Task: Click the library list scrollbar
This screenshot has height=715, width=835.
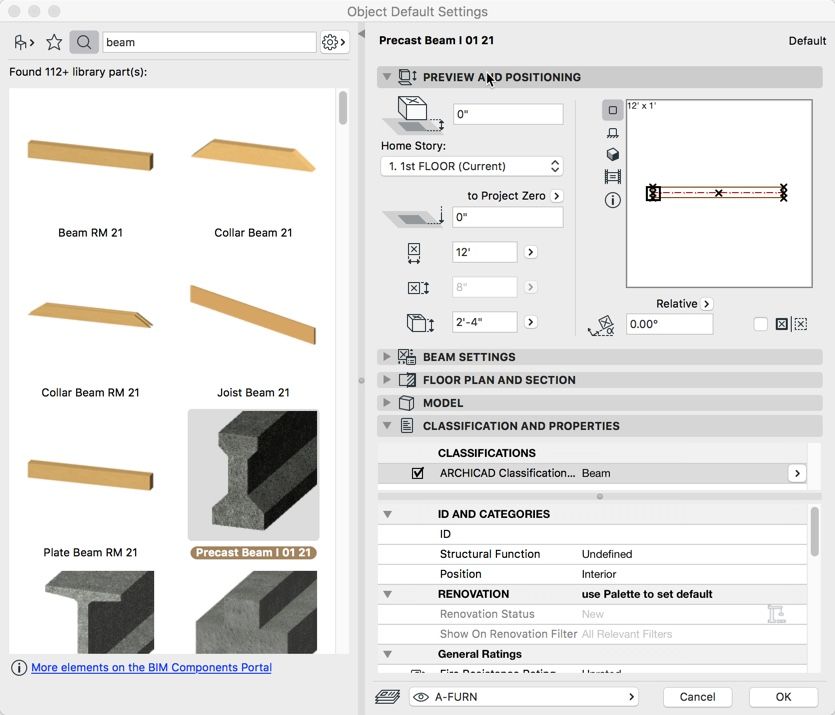Action: pyautogui.click(x=342, y=108)
